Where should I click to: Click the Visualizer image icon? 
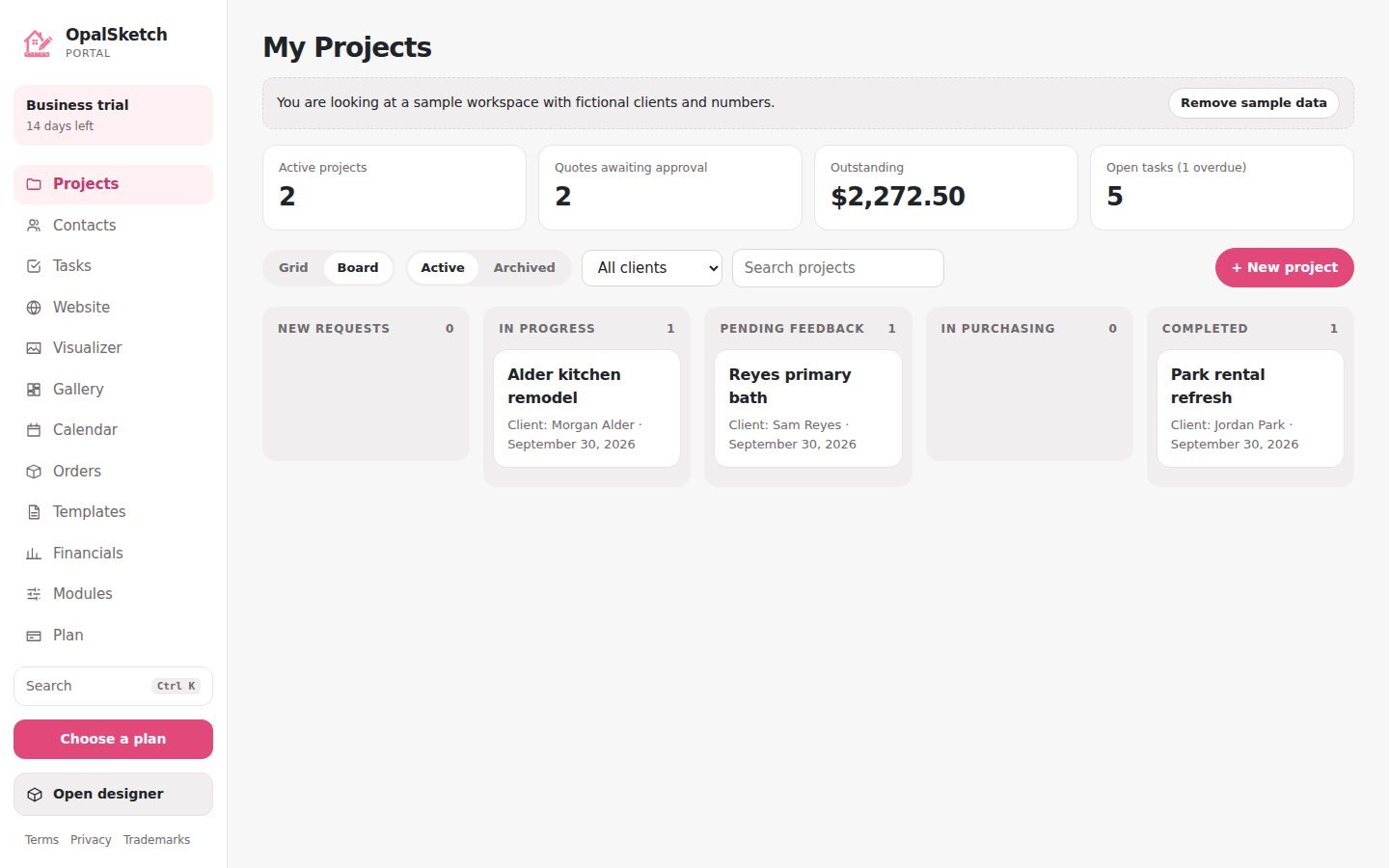[x=34, y=348]
